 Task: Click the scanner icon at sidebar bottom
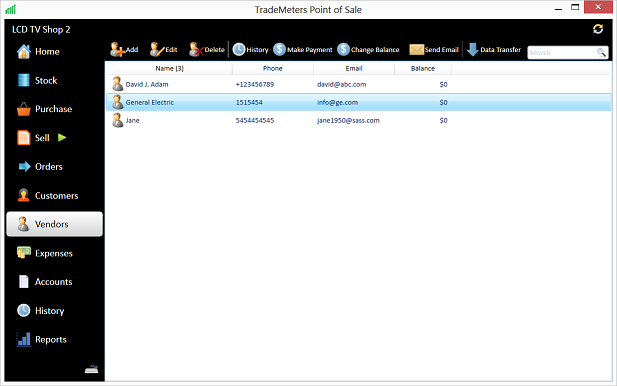(x=91, y=369)
